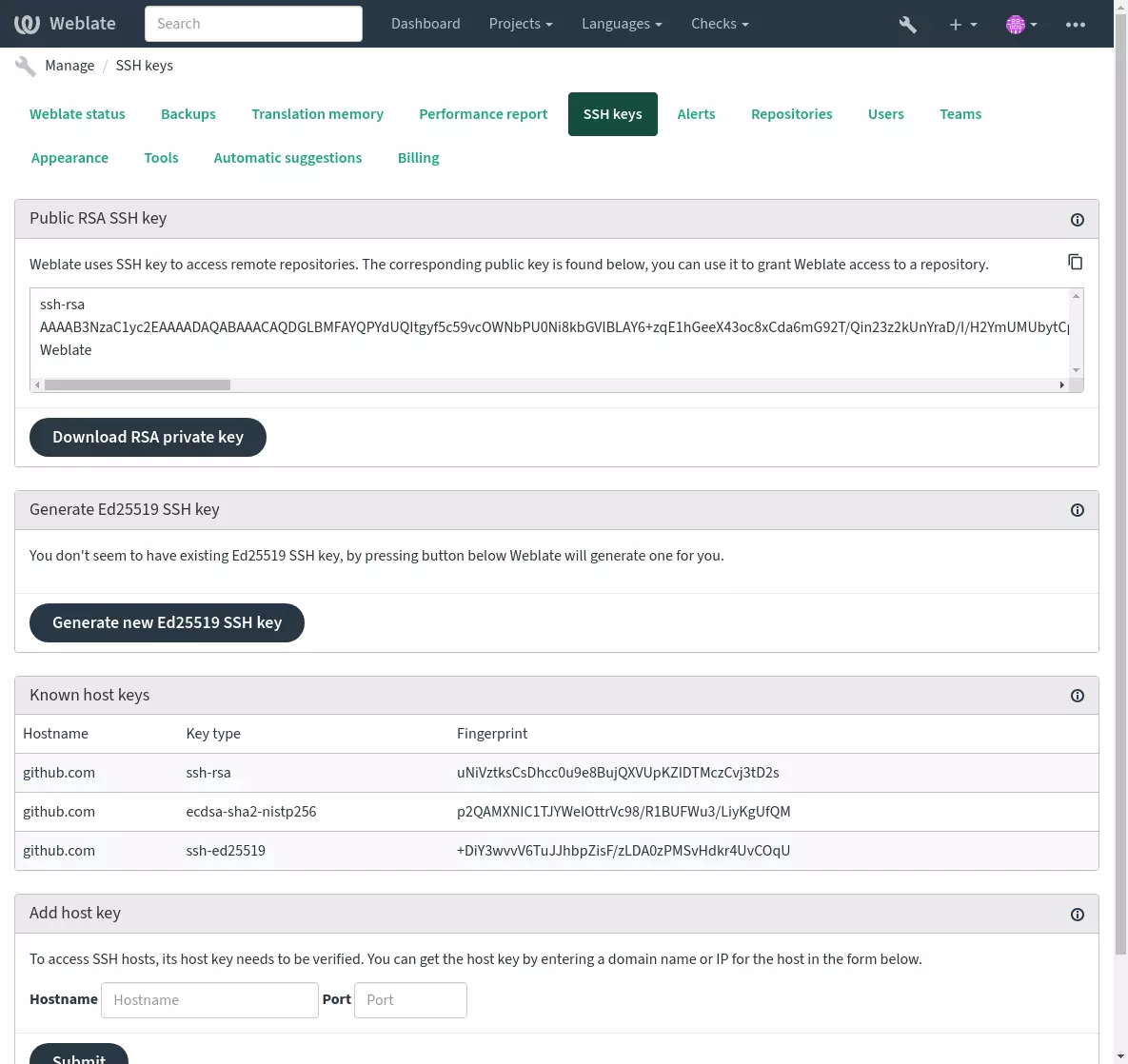Switch to Tools tab
The height and width of the screenshot is (1064, 1128).
click(161, 158)
